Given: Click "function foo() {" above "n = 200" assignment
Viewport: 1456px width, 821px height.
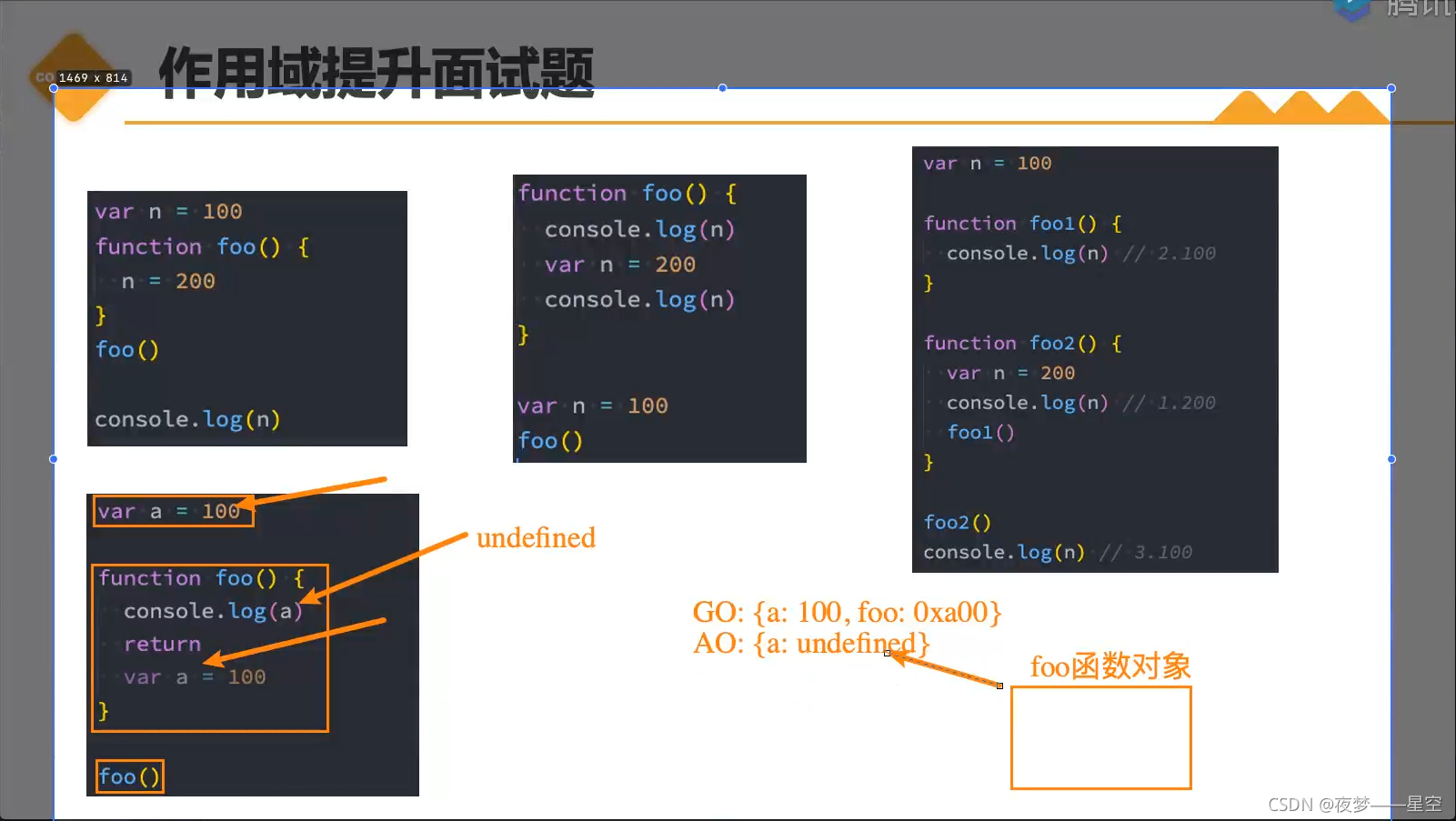Looking at the screenshot, I should click(x=202, y=247).
